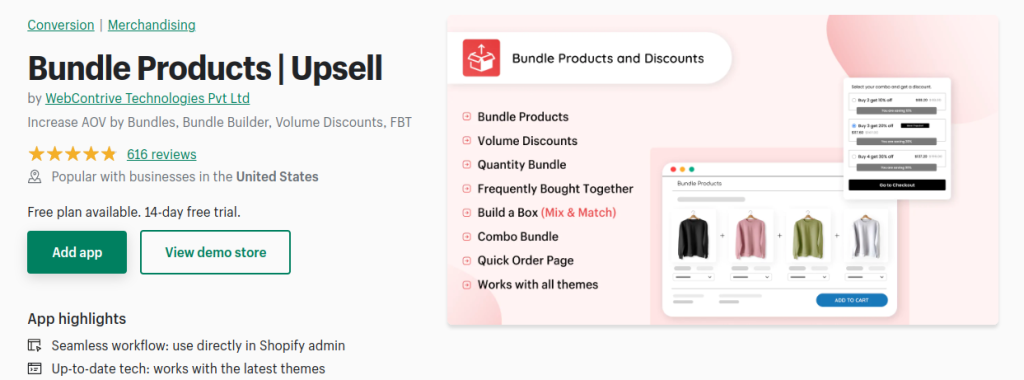Select the Buy 2 get 10% off radio
1024x380 pixels.
pos(854,101)
